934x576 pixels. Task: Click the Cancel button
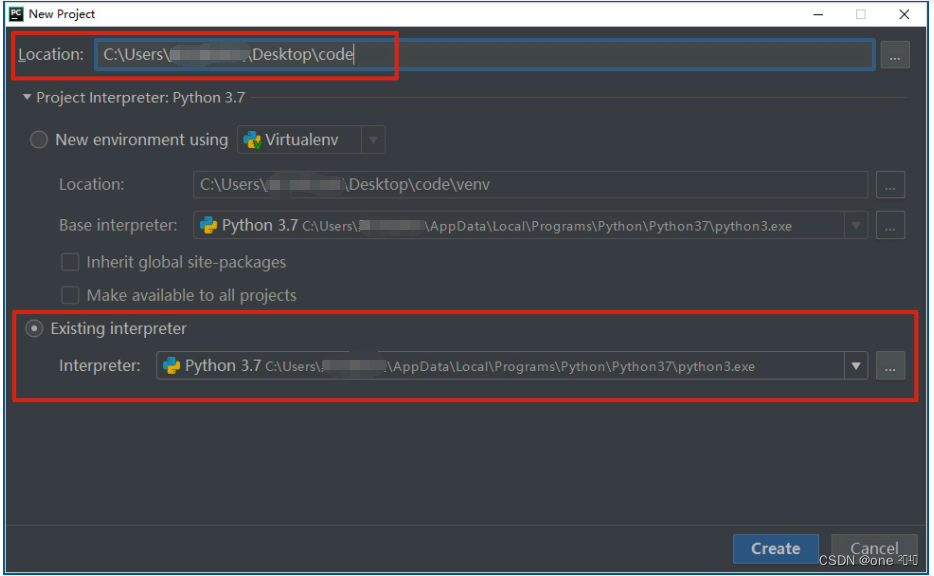click(x=874, y=549)
